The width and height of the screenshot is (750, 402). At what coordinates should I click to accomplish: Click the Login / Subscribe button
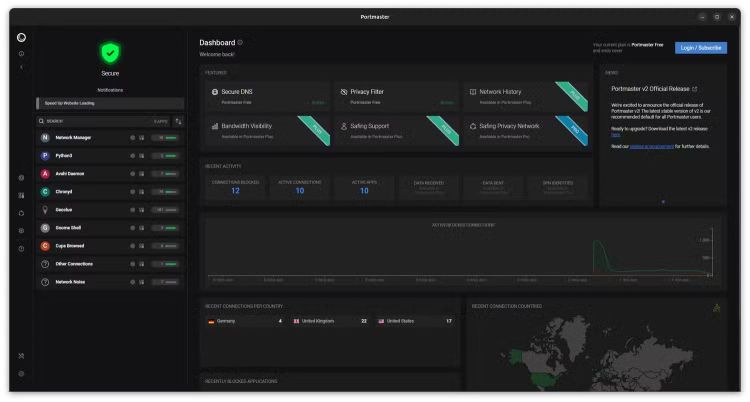click(x=700, y=47)
